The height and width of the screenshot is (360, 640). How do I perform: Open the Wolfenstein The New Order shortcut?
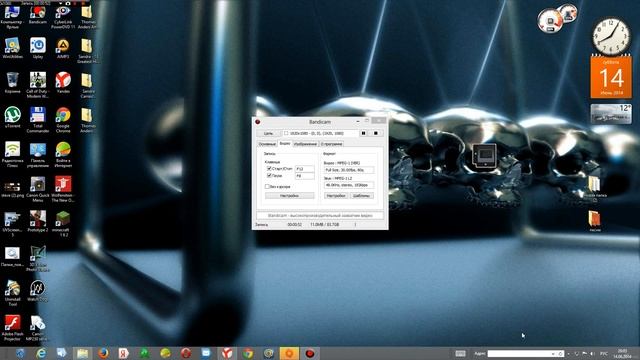point(63,189)
